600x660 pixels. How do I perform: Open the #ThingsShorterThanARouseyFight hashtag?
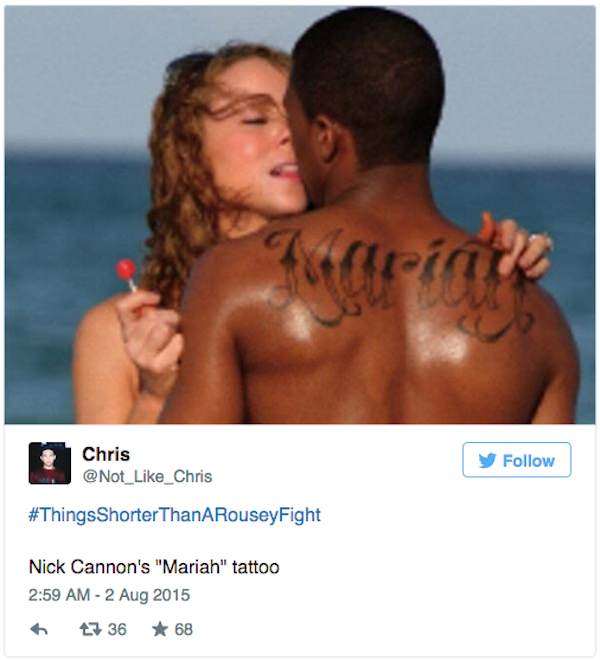175,515
